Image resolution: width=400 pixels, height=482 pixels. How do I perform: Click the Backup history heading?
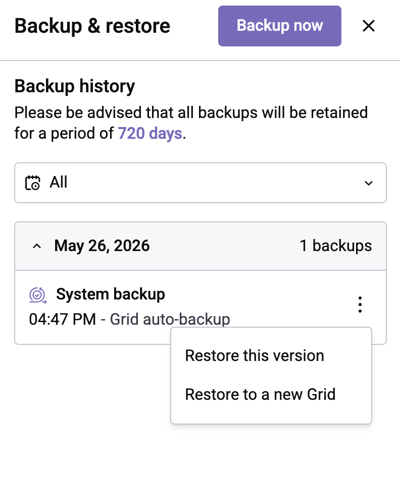(x=75, y=87)
